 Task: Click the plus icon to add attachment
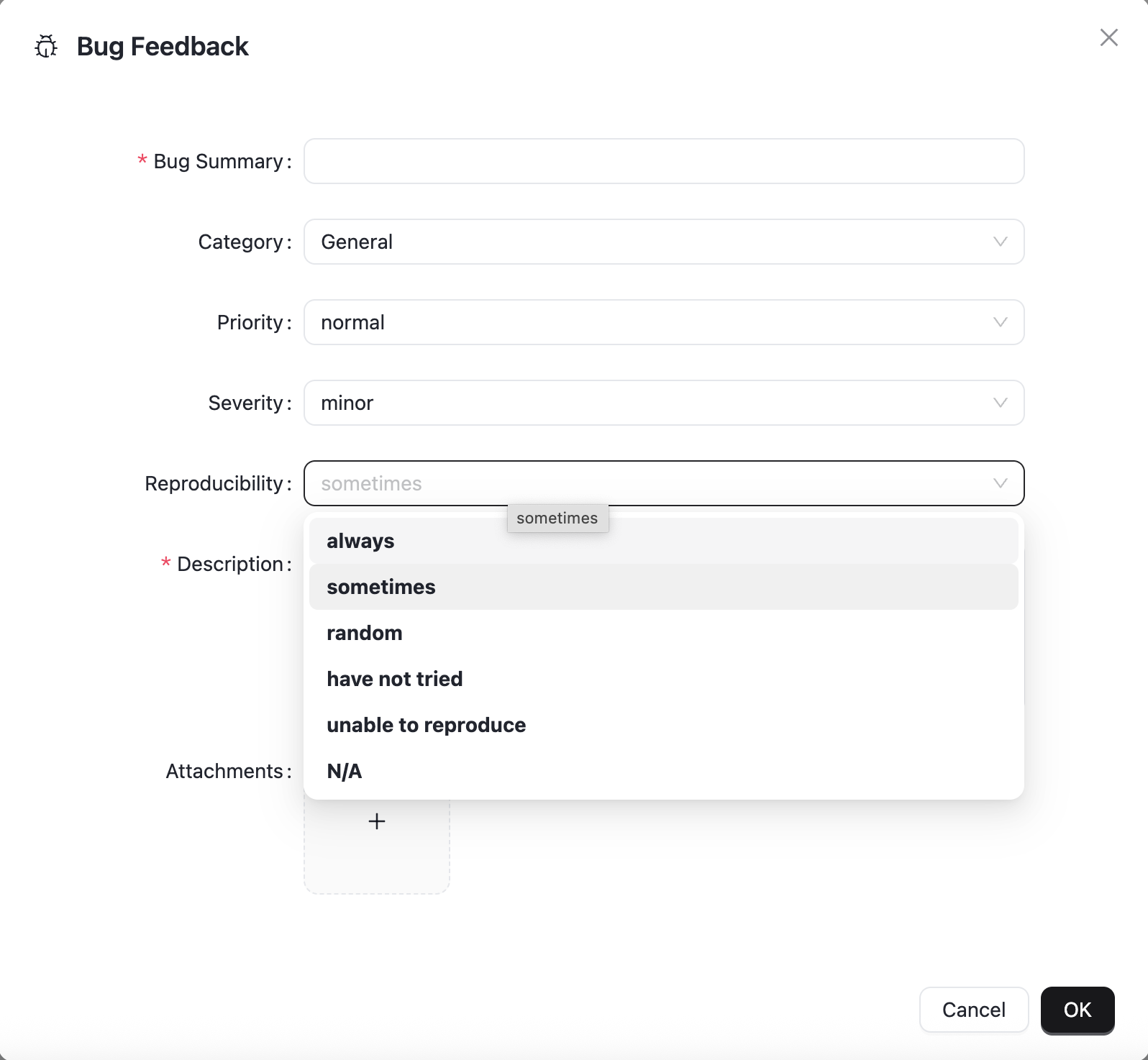tap(377, 821)
